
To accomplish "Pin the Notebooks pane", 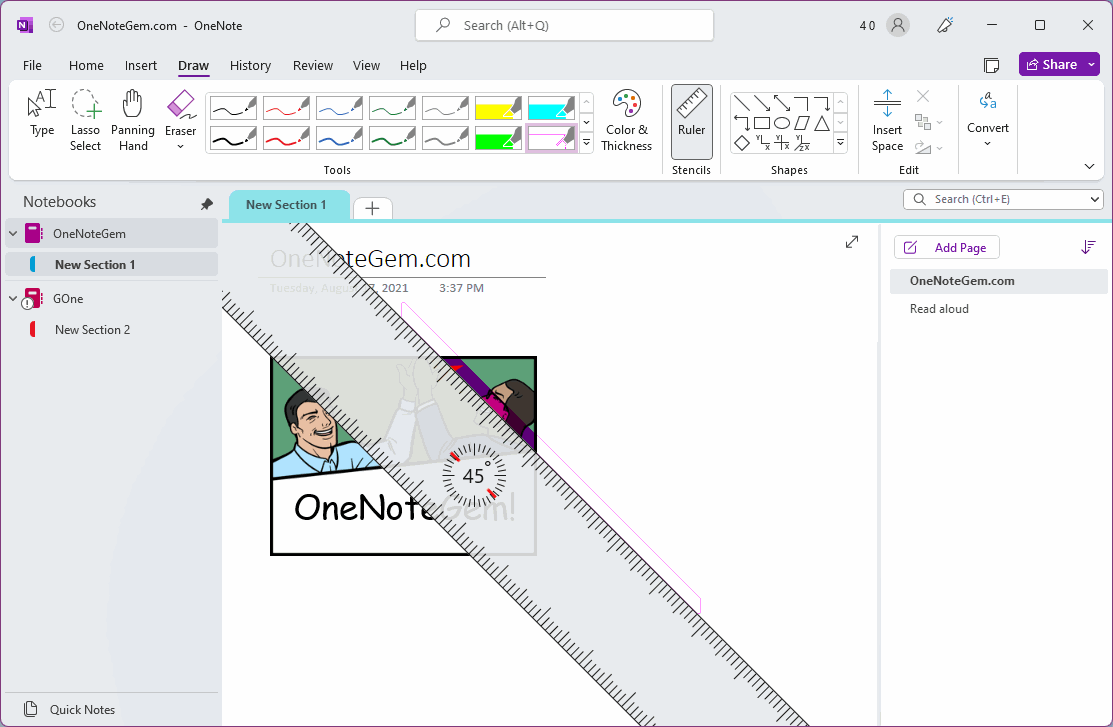I will [x=207, y=204].
